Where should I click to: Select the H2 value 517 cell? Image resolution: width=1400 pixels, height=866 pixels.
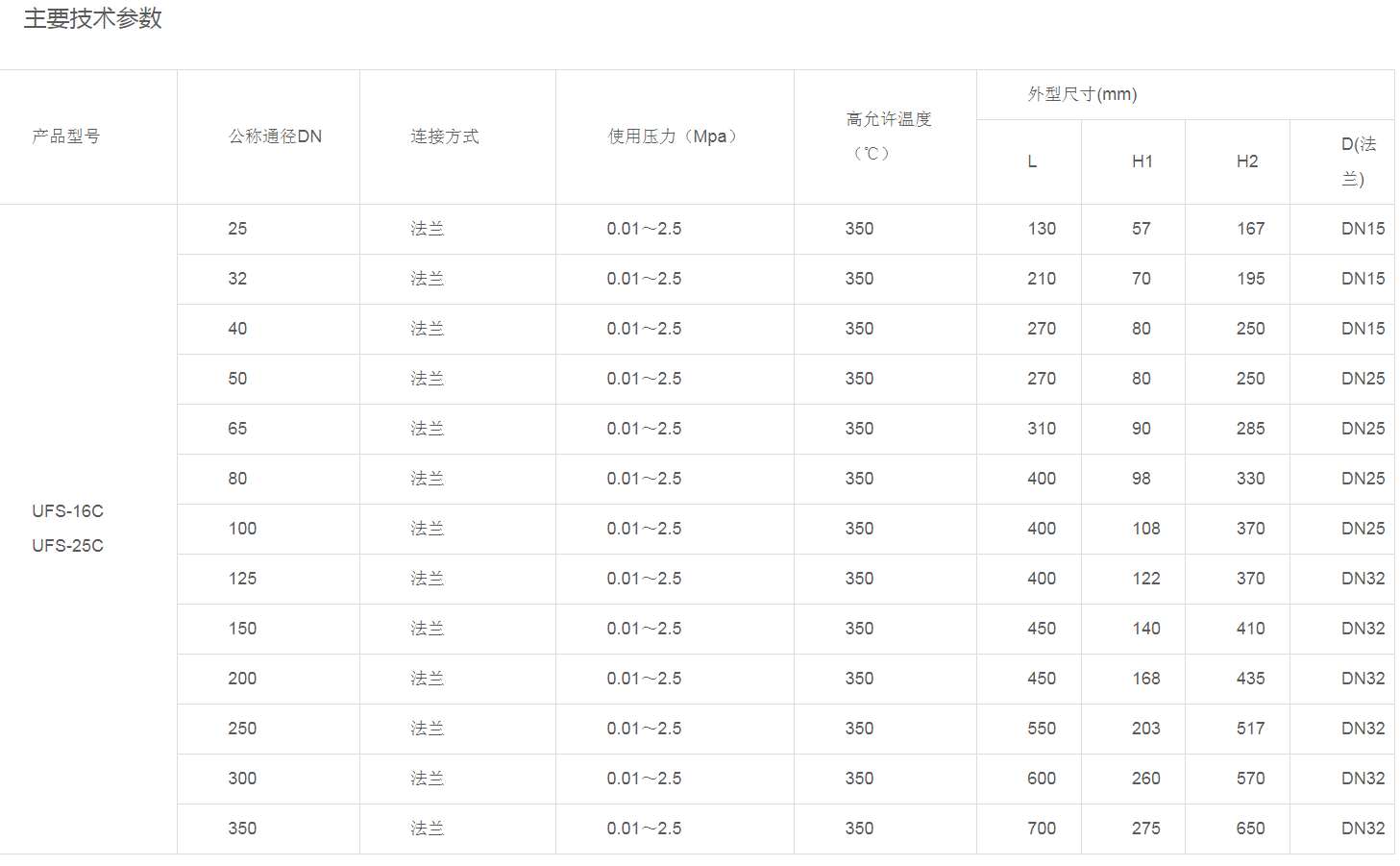(x=1250, y=729)
